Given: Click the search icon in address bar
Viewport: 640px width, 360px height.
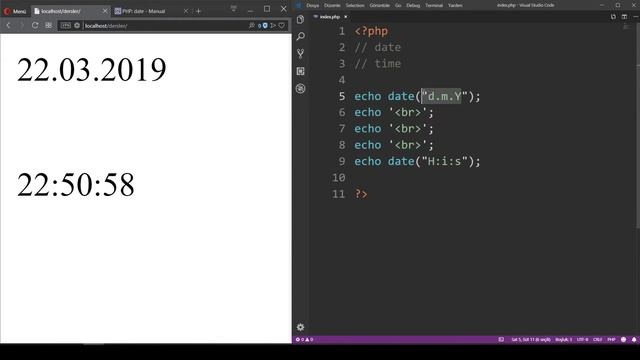Looking at the screenshot, I should (252, 25).
